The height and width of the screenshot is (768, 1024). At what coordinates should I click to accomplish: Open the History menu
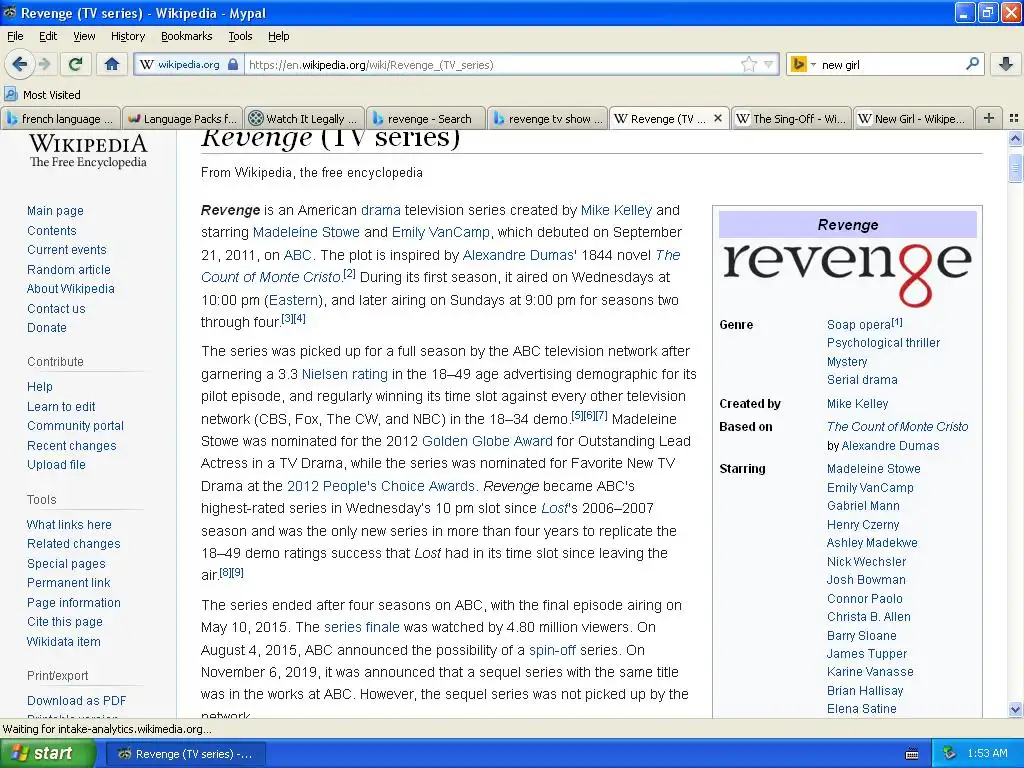127,36
